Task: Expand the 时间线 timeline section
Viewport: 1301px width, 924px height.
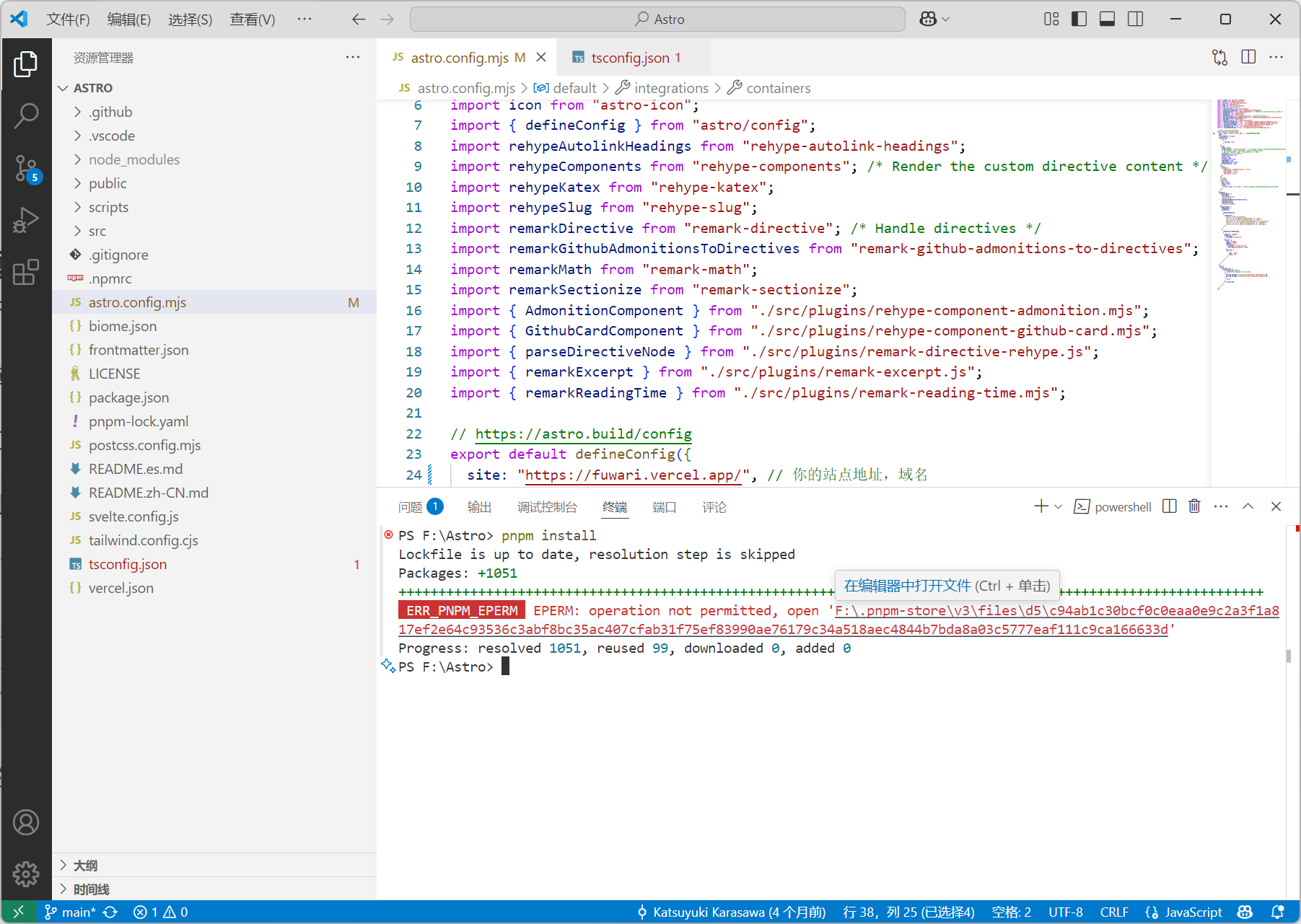Action: [x=214, y=889]
